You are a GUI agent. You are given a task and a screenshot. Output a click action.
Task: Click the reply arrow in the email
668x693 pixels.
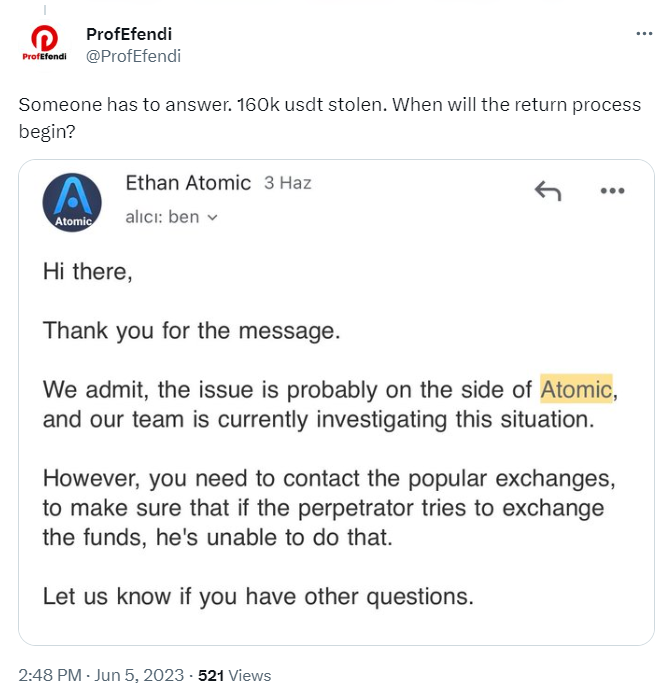[x=547, y=191]
